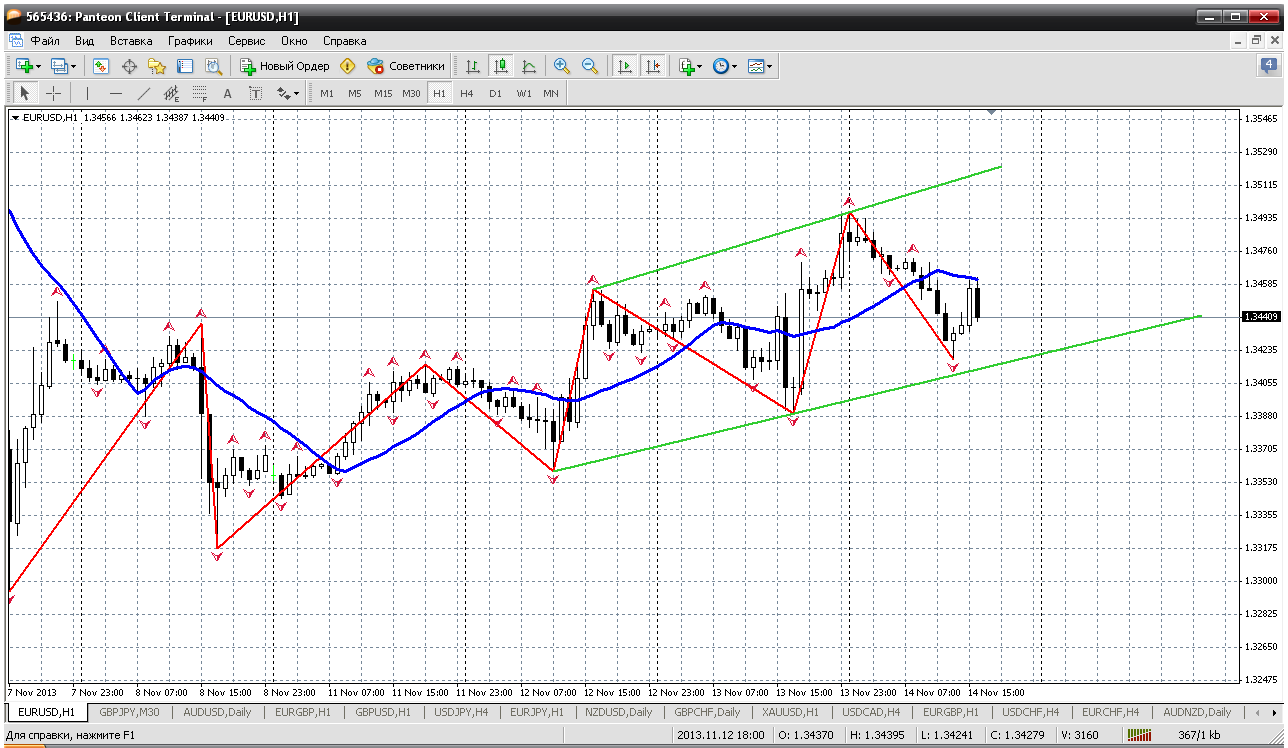Open the Market Watch window icon

point(101,66)
